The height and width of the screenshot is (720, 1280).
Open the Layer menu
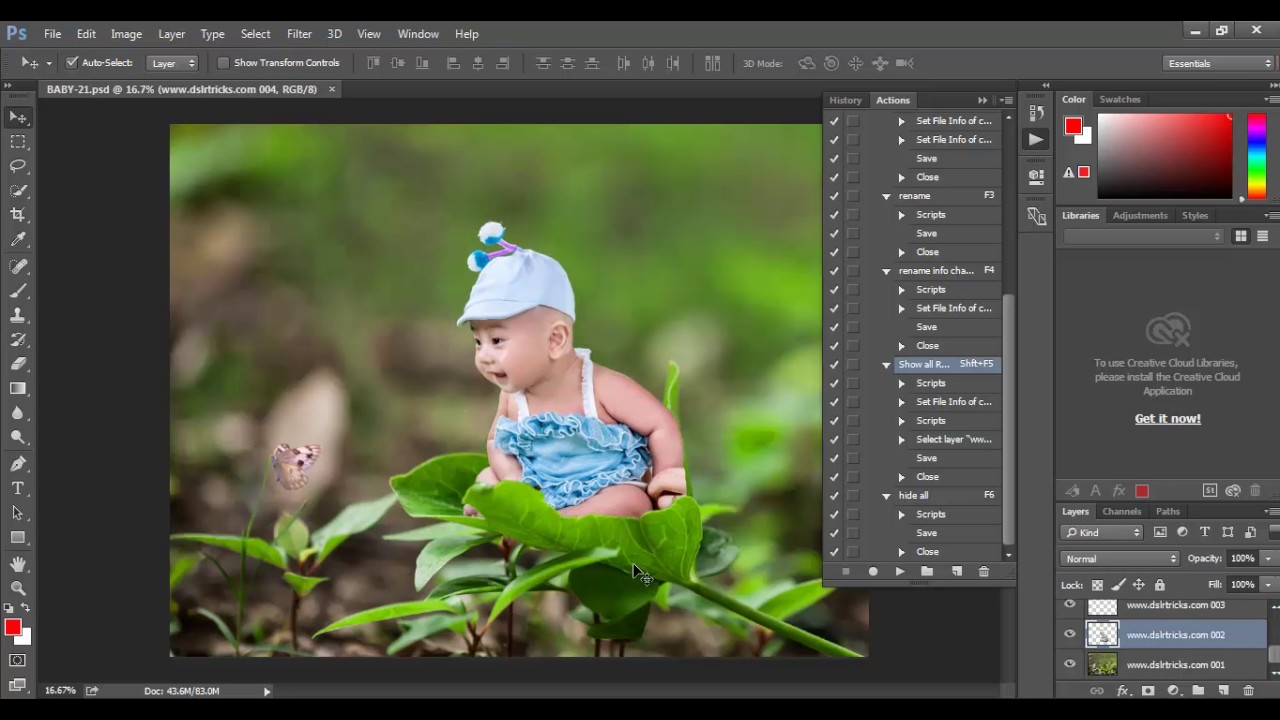pyautogui.click(x=171, y=33)
